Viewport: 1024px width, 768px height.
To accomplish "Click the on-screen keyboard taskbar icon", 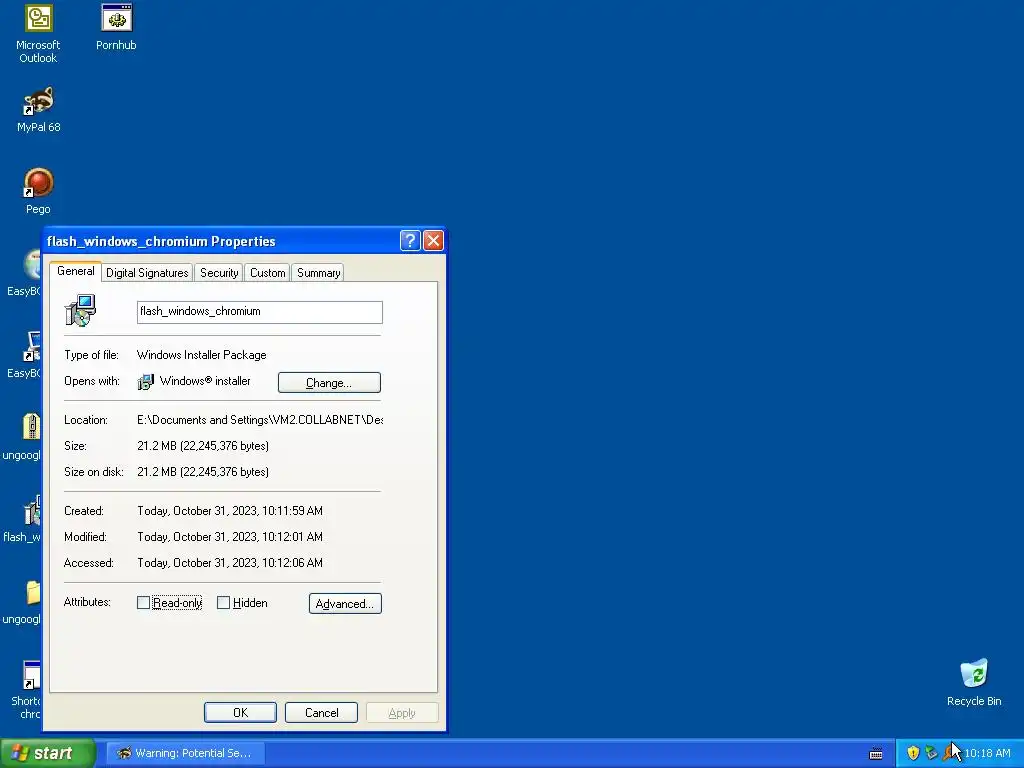I will [x=876, y=754].
